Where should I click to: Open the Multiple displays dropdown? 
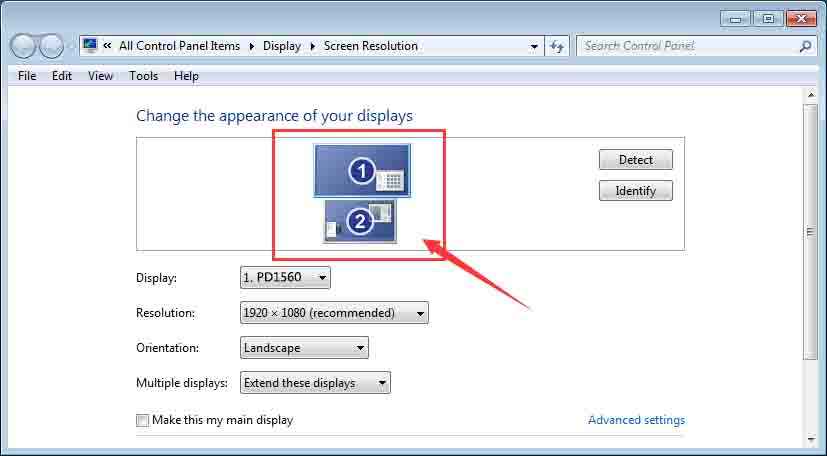315,383
